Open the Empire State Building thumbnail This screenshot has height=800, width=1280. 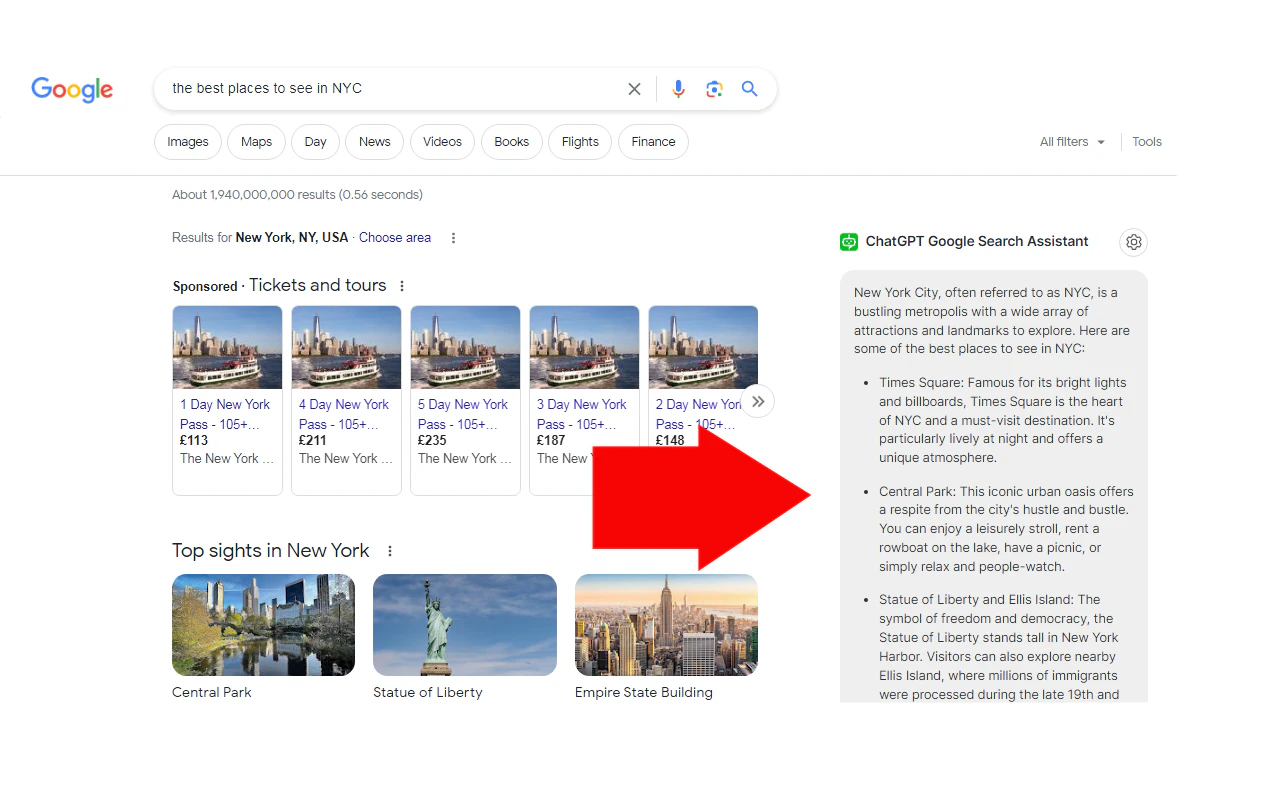pos(666,625)
